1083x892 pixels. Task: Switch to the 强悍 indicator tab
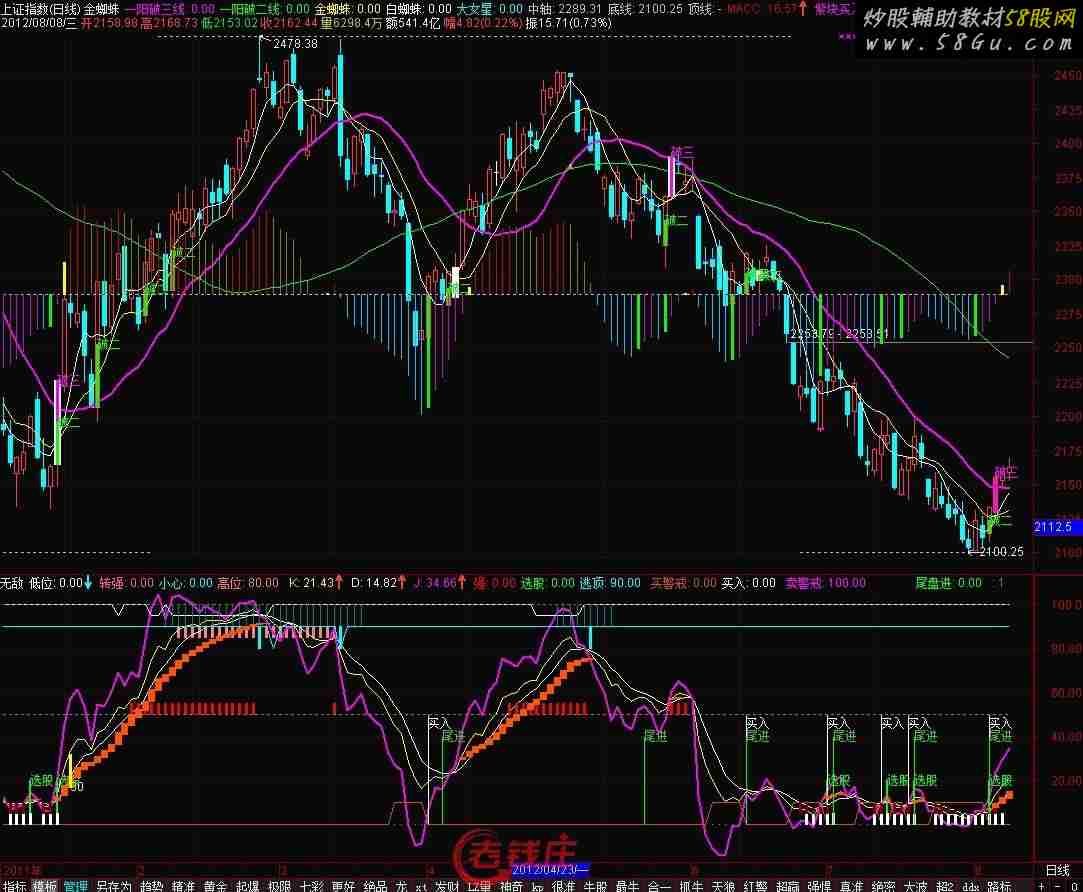819,886
